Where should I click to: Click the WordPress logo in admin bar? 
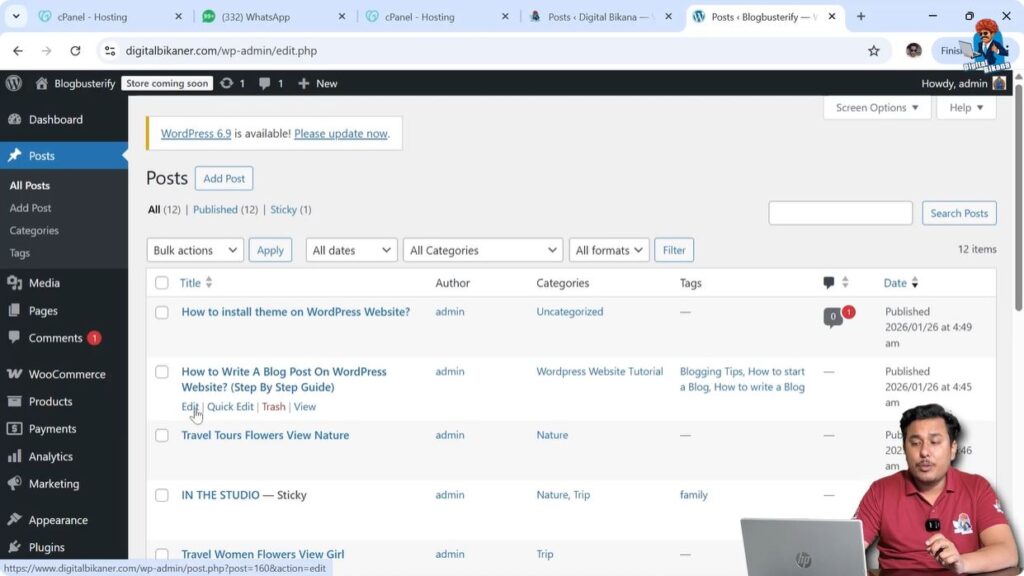coord(13,83)
